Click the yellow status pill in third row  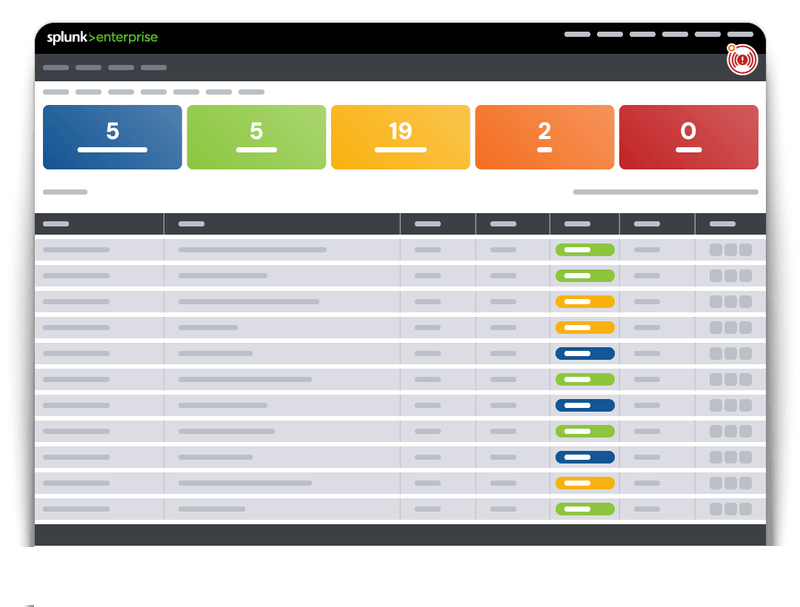click(585, 301)
